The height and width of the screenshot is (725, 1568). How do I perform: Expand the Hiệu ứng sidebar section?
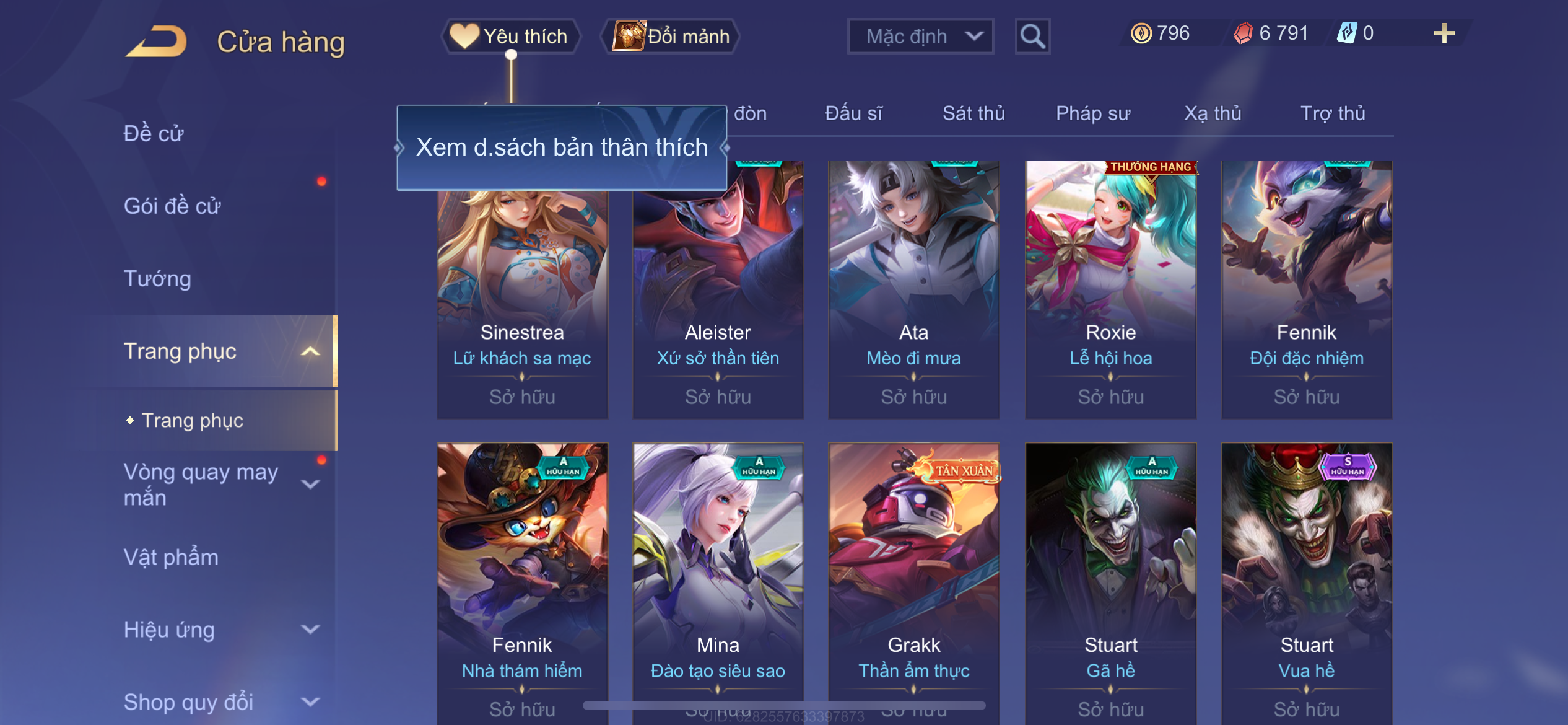tap(310, 630)
